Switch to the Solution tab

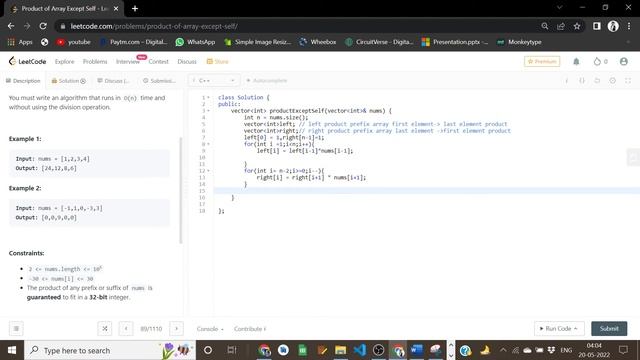[68, 81]
